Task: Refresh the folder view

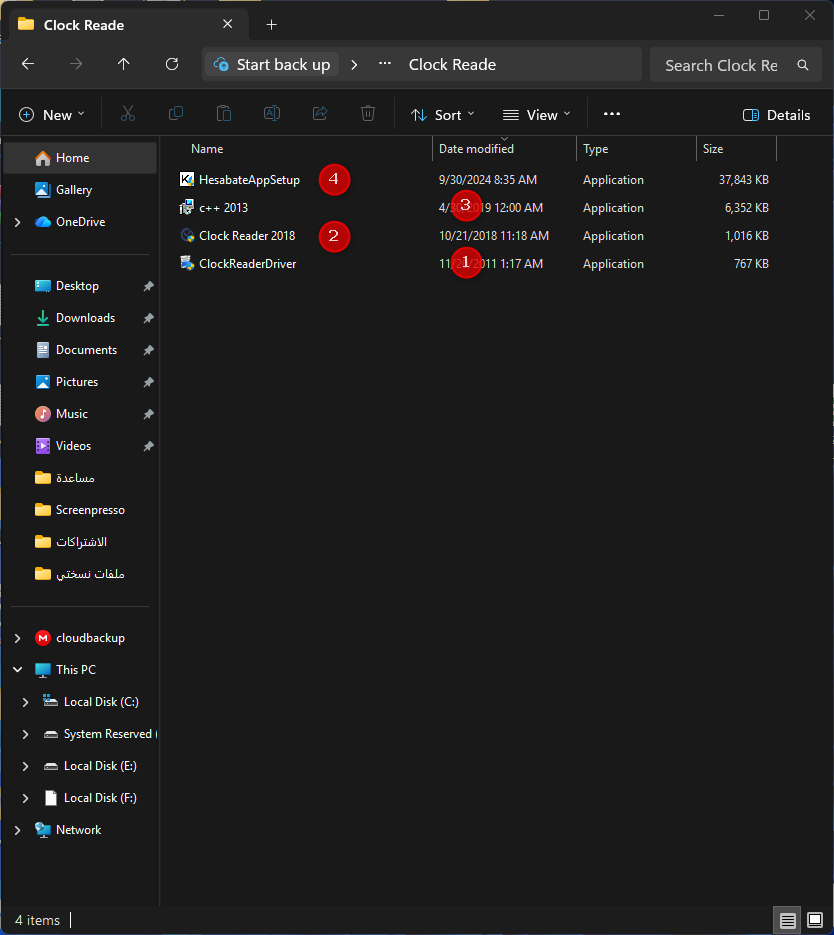Action: coord(172,64)
